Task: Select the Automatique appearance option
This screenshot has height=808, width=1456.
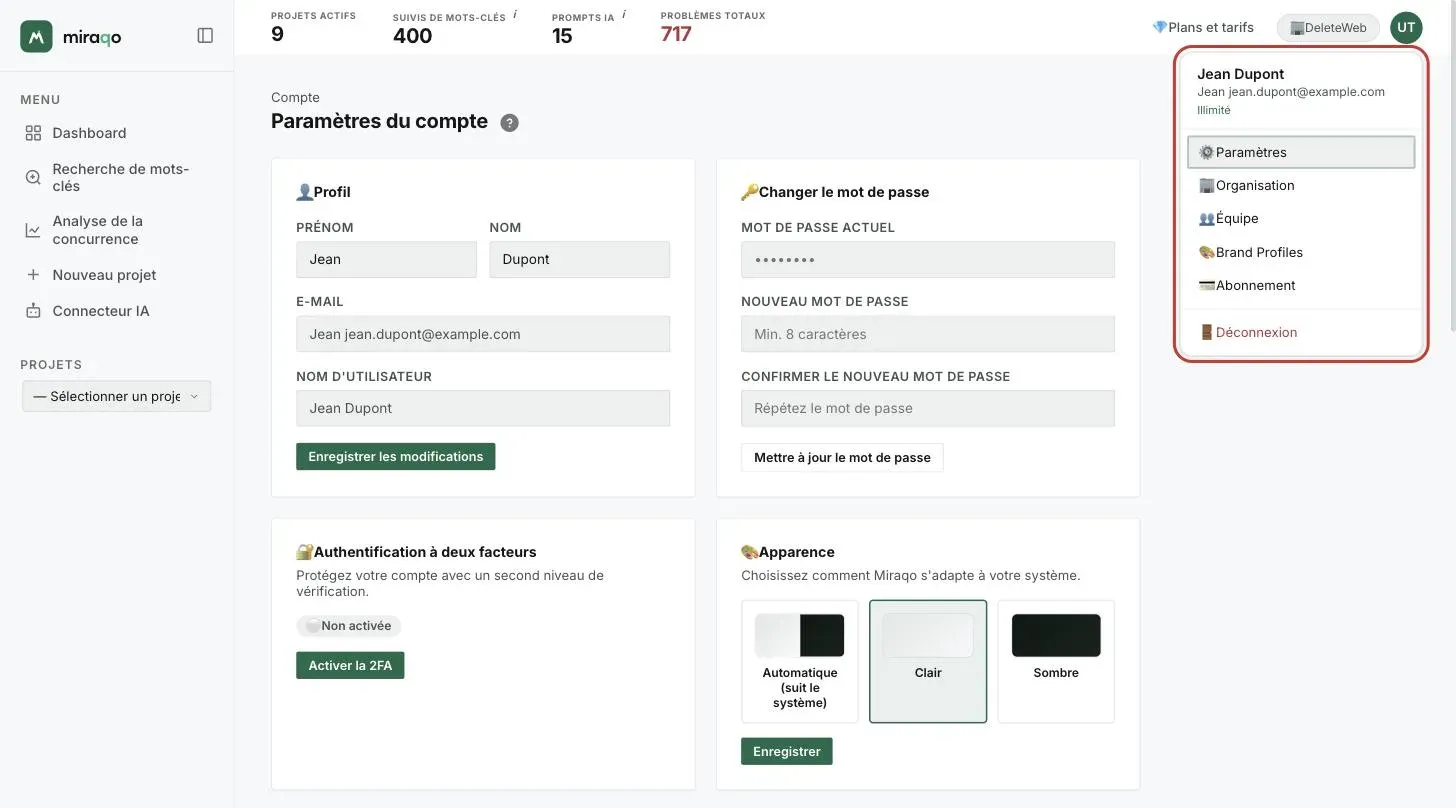Action: coord(800,661)
